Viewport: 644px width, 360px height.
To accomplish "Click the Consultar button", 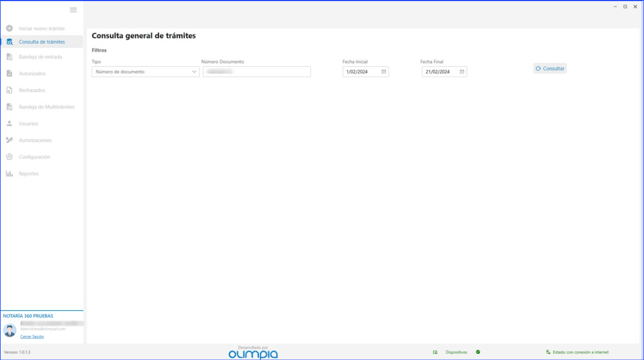I will pyautogui.click(x=550, y=69).
